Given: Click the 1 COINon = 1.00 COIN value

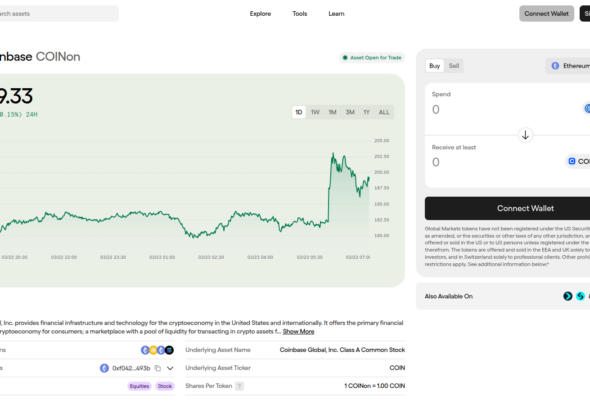Looking at the screenshot, I should pos(374,386).
